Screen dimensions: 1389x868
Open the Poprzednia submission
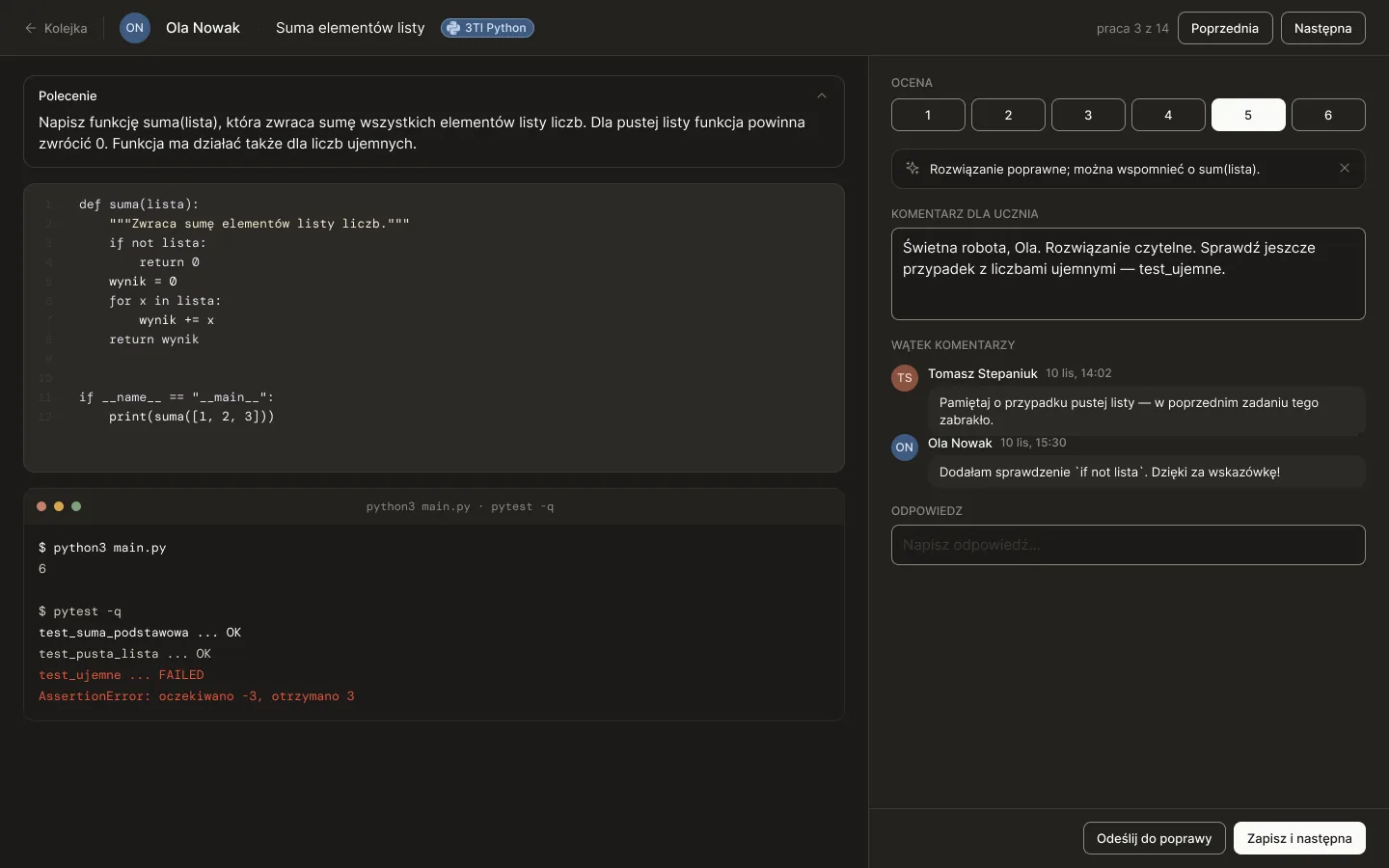pyautogui.click(x=1225, y=28)
